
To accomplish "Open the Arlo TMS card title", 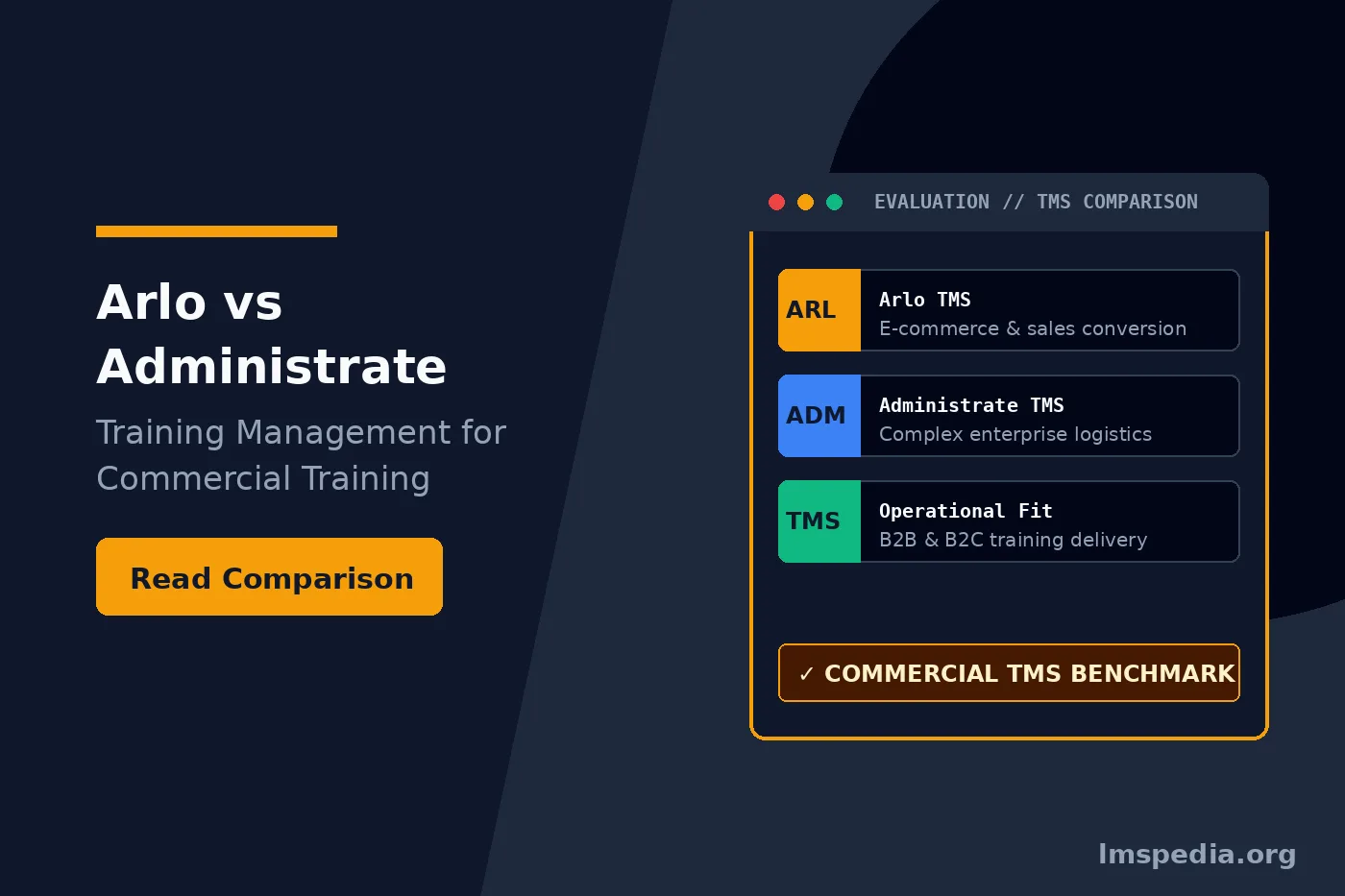I will pos(925,300).
